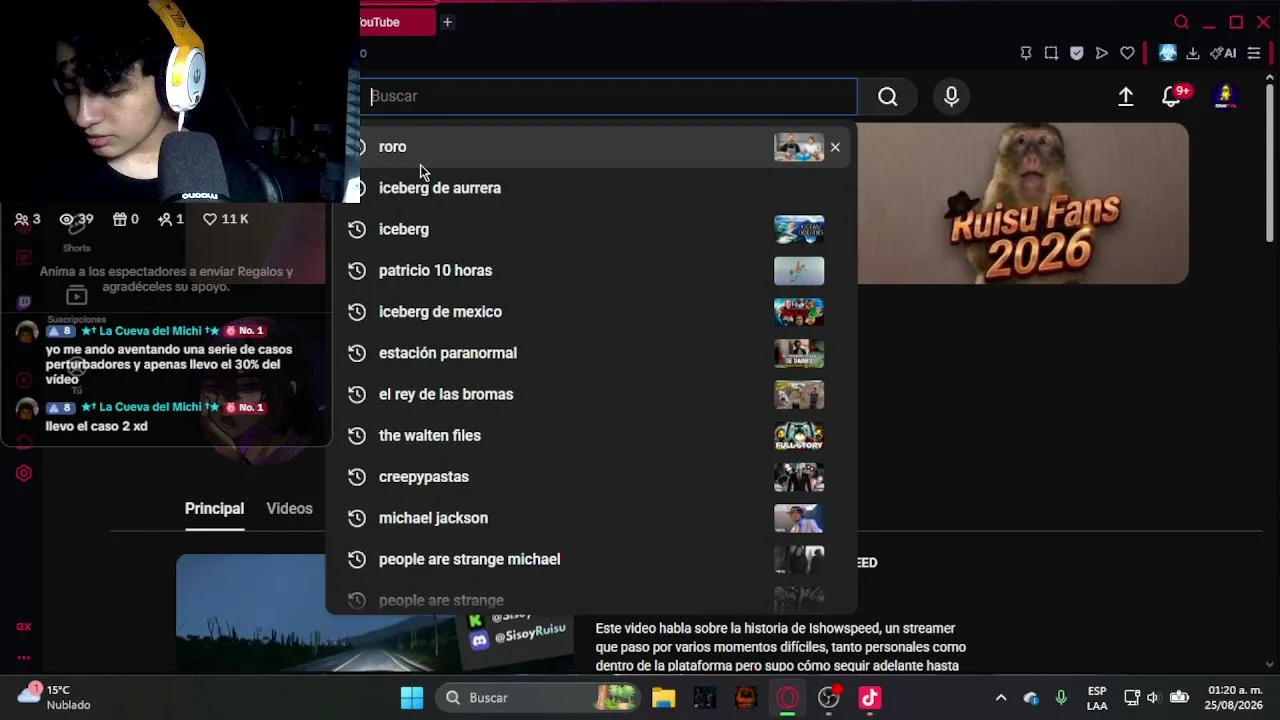Open Opera downloads icon
Viewport: 1280px width, 720px height.
point(1192,53)
